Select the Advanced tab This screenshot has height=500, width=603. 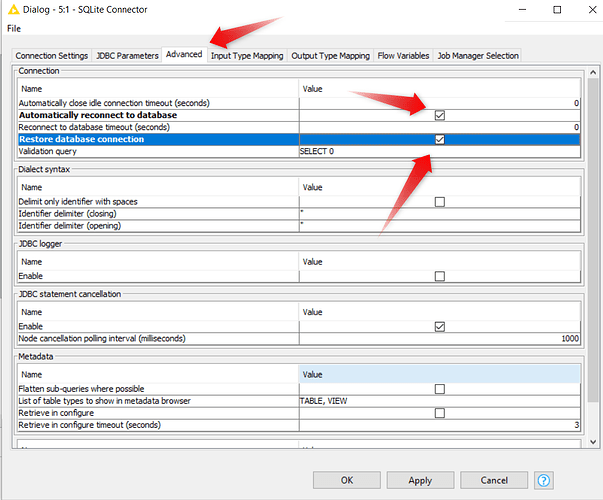184,54
